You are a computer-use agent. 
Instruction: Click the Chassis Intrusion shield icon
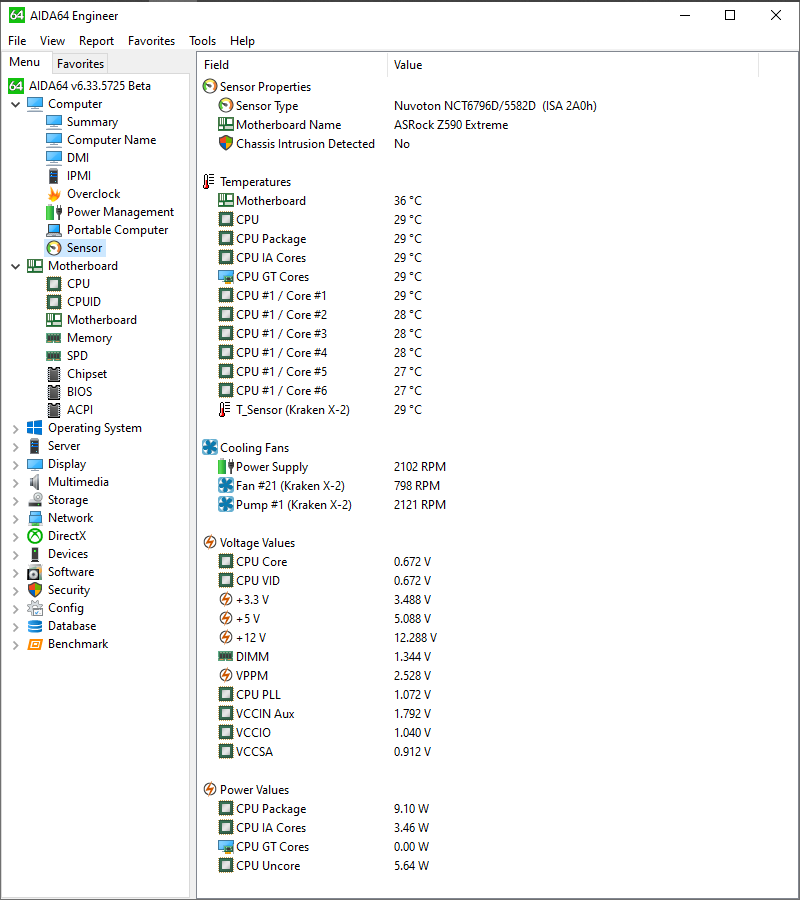tap(226, 143)
